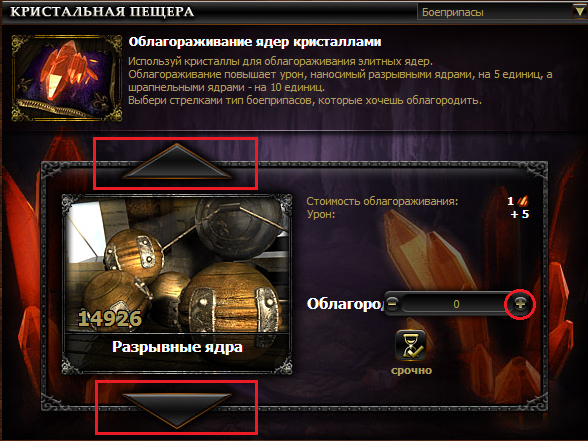
Task: Click the +5 damage bonus value
Action: coord(520,214)
